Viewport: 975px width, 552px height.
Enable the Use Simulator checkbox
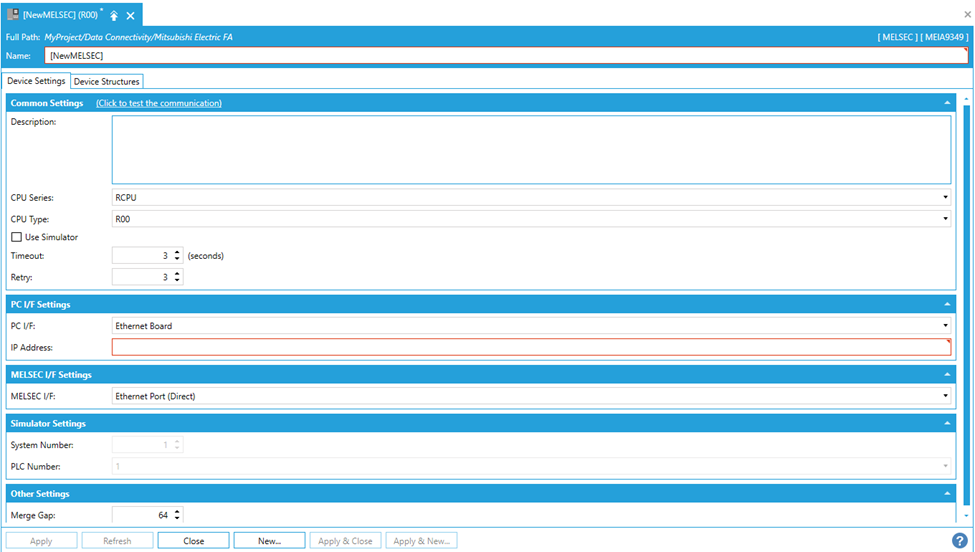point(17,237)
